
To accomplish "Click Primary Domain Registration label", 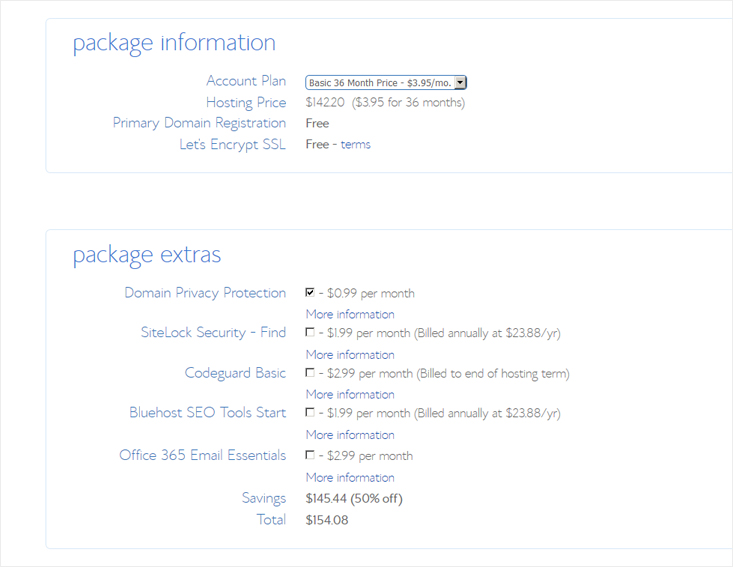I will [199, 123].
